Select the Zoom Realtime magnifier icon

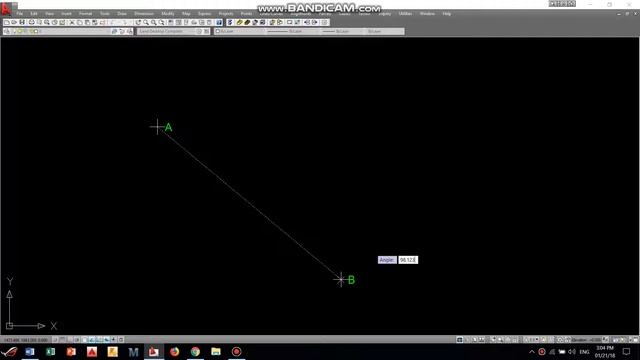click(146, 22)
